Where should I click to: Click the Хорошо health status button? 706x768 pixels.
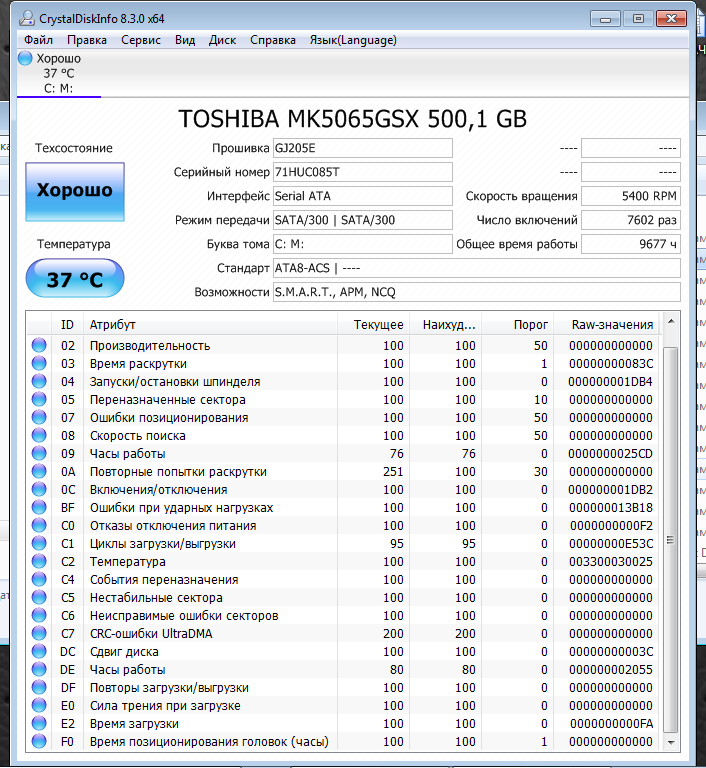[x=75, y=192]
